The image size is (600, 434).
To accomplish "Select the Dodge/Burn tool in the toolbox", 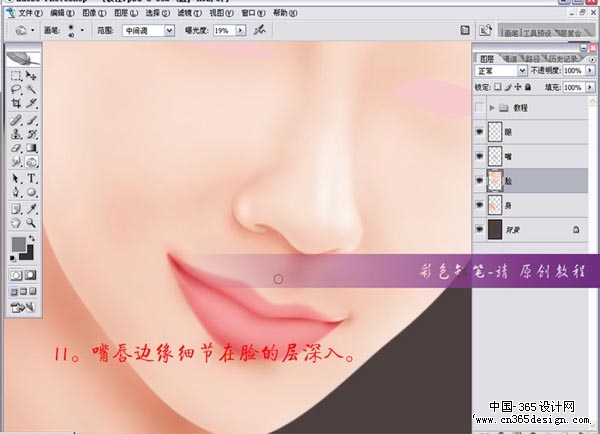I will [31, 162].
